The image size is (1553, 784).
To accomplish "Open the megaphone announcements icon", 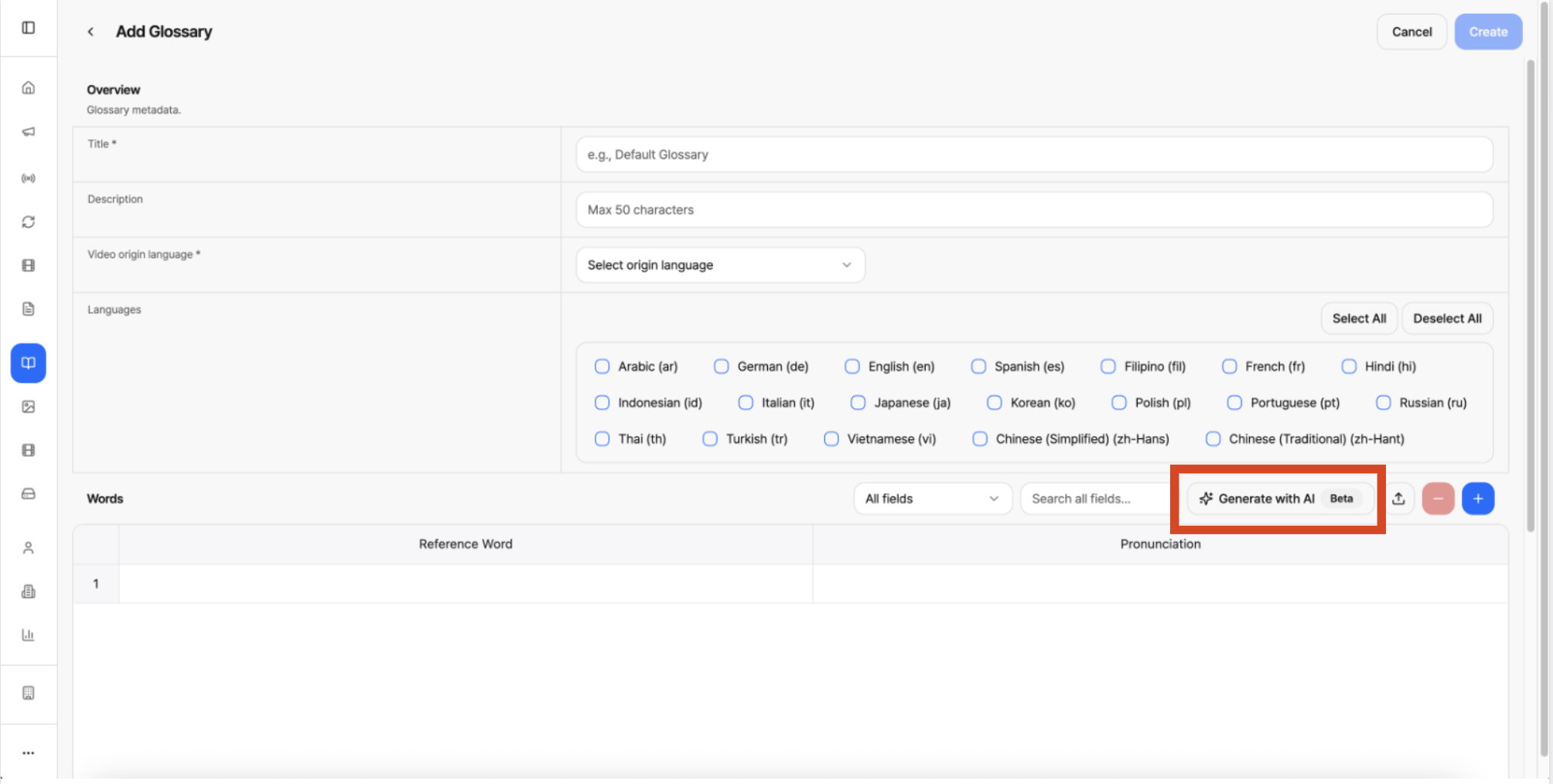I will (29, 131).
